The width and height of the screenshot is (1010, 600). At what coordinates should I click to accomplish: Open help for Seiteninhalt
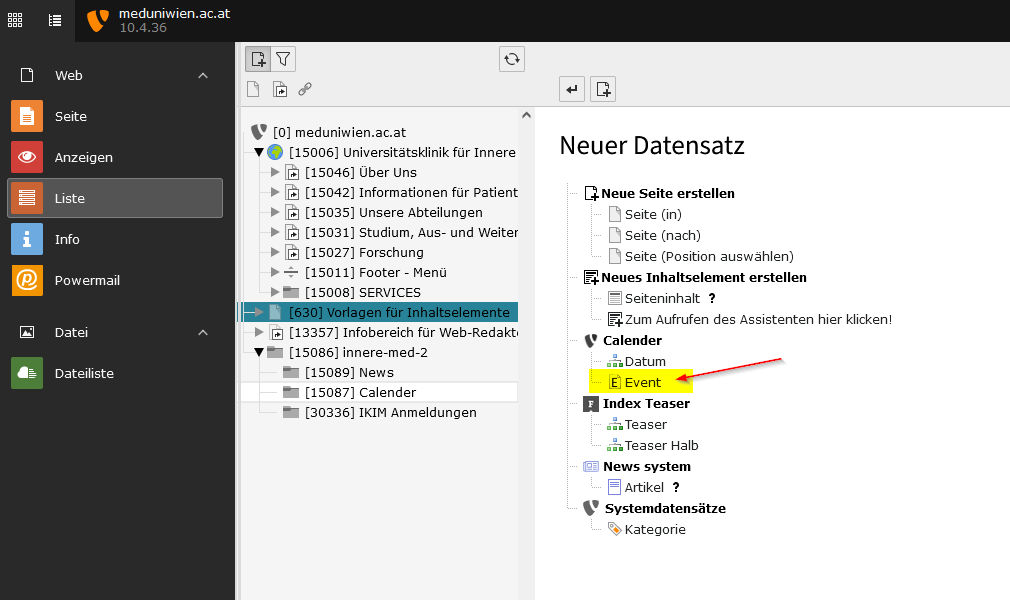712,298
